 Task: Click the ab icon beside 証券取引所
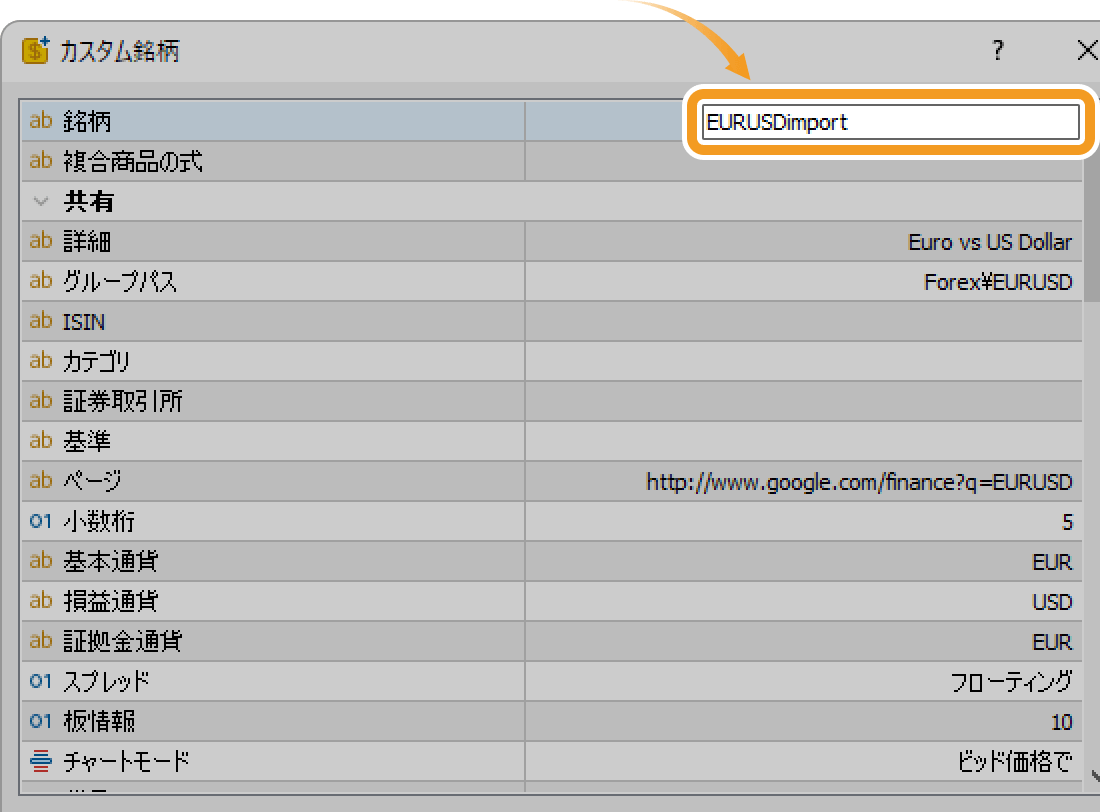click(41, 401)
